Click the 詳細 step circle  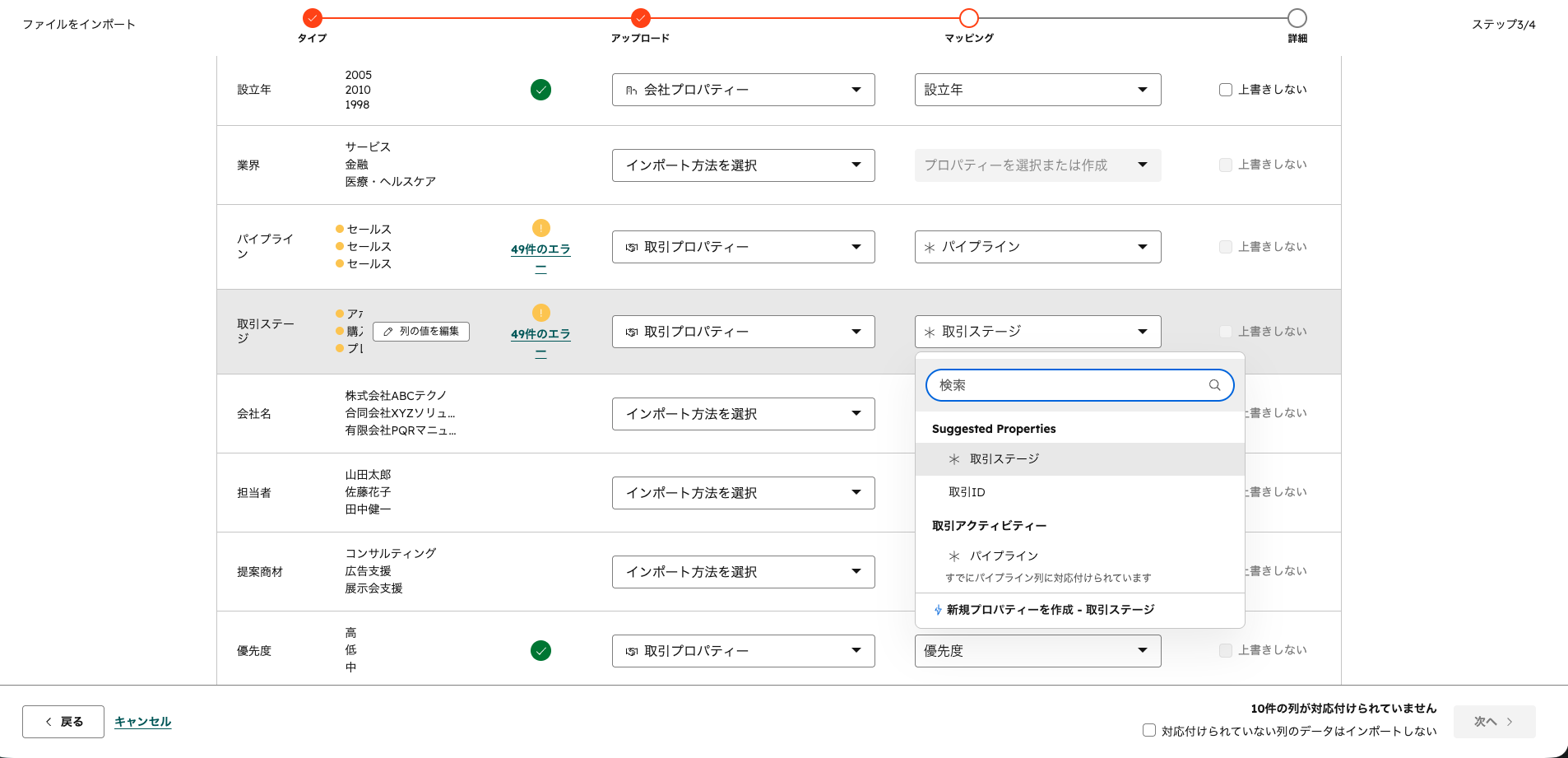[1297, 18]
